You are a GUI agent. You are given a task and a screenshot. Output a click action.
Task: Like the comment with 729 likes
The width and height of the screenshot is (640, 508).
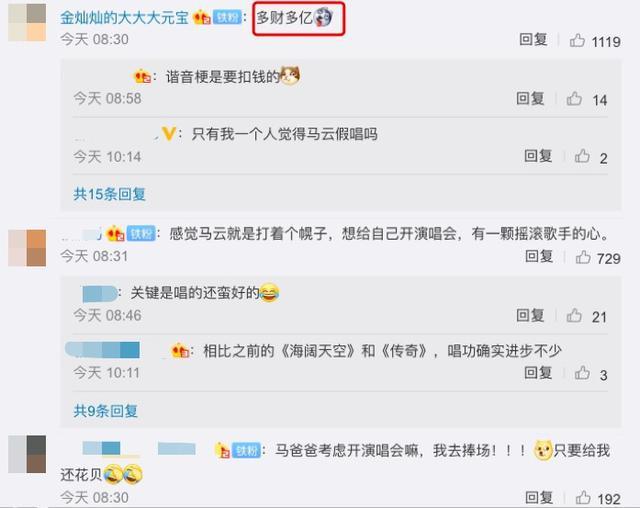[x=583, y=257]
